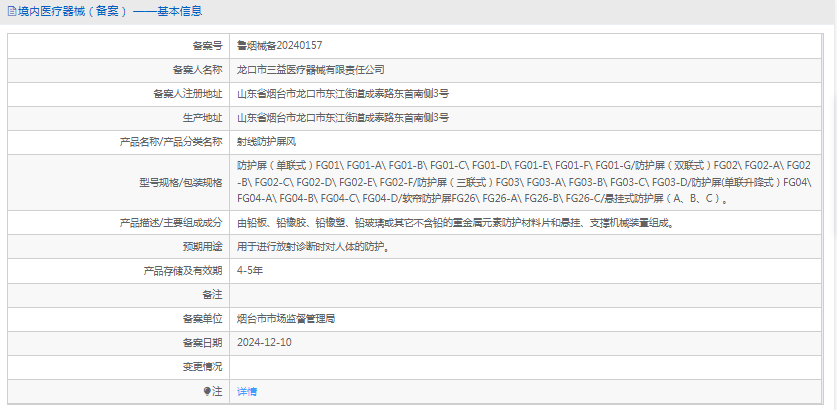Click the 预期用途 label
The width and height of the screenshot is (837, 410).
[202, 247]
